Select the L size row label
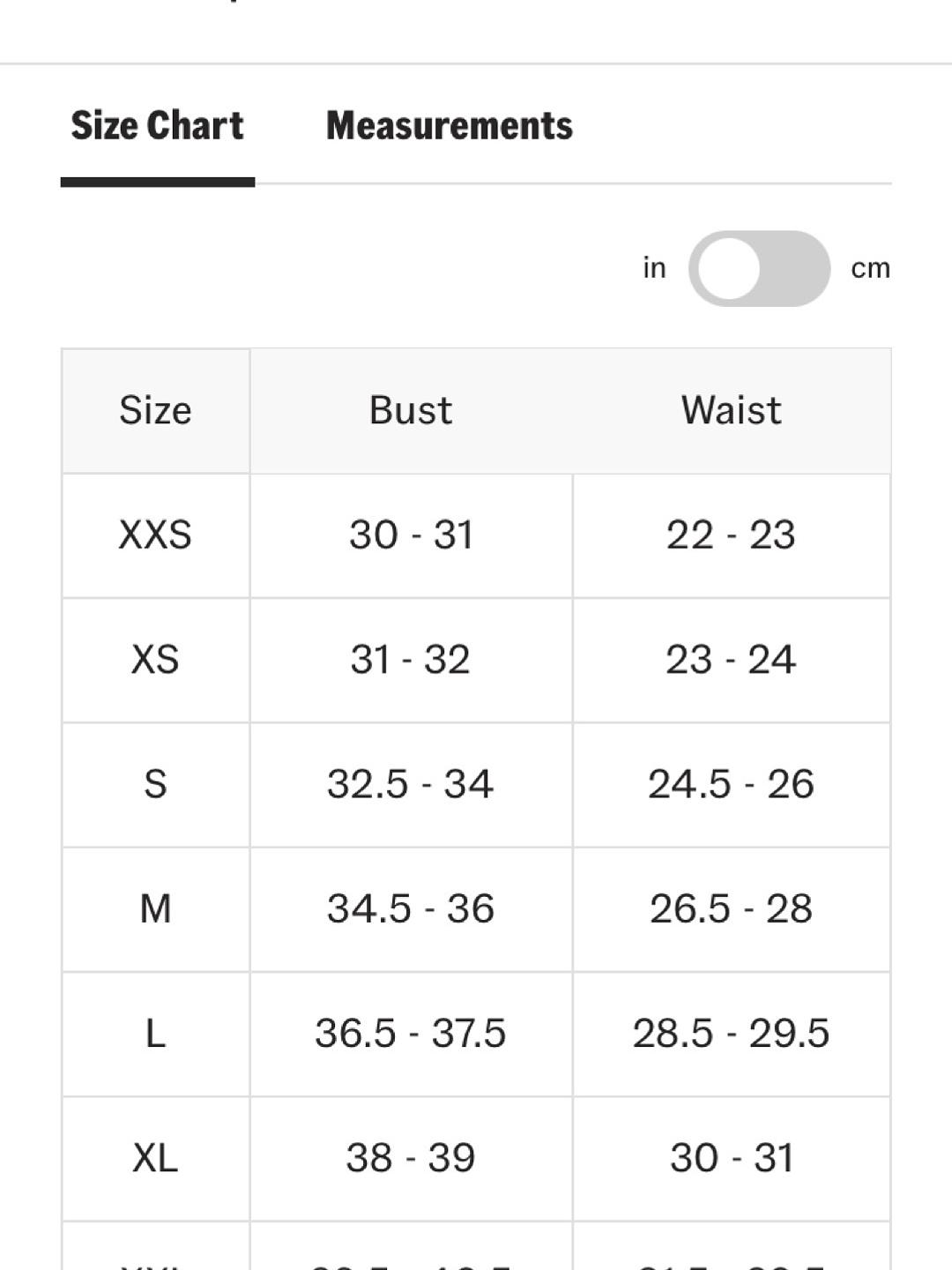This screenshot has height=1270, width=952. pyautogui.click(x=155, y=1034)
